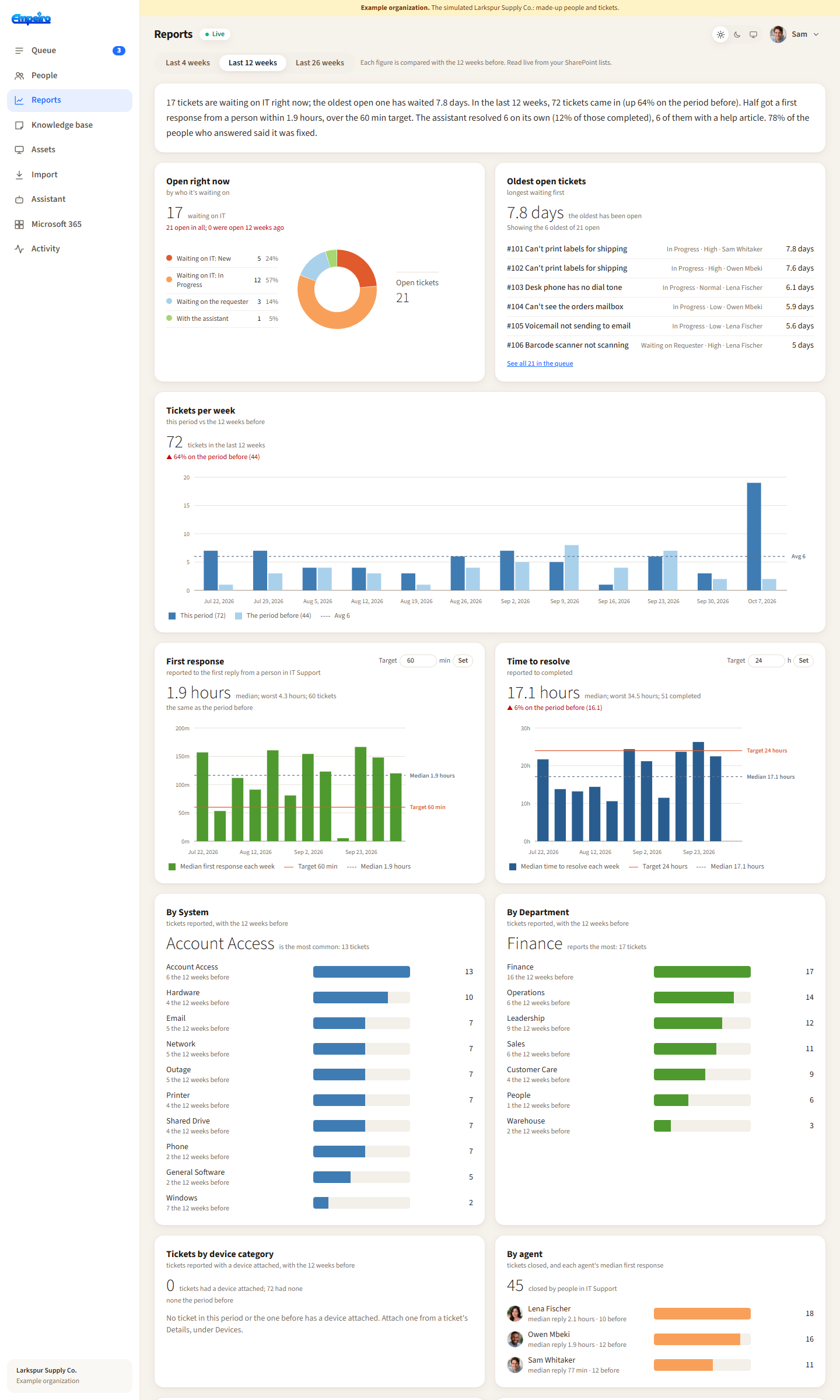Open the Sam user menu chevron

coord(816,34)
